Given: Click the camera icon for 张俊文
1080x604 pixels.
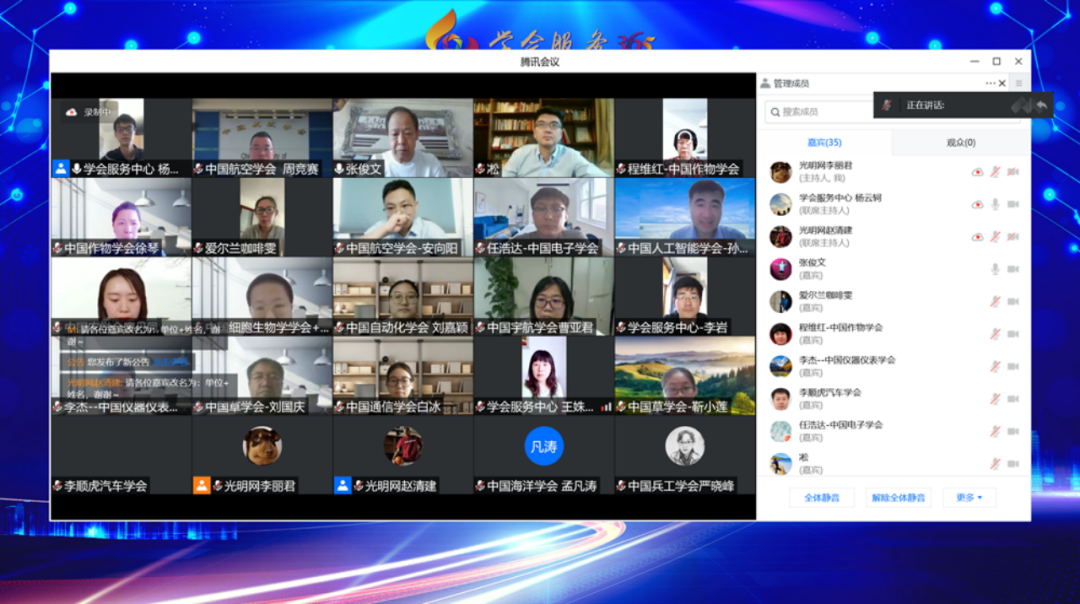Looking at the screenshot, I should tap(1013, 269).
